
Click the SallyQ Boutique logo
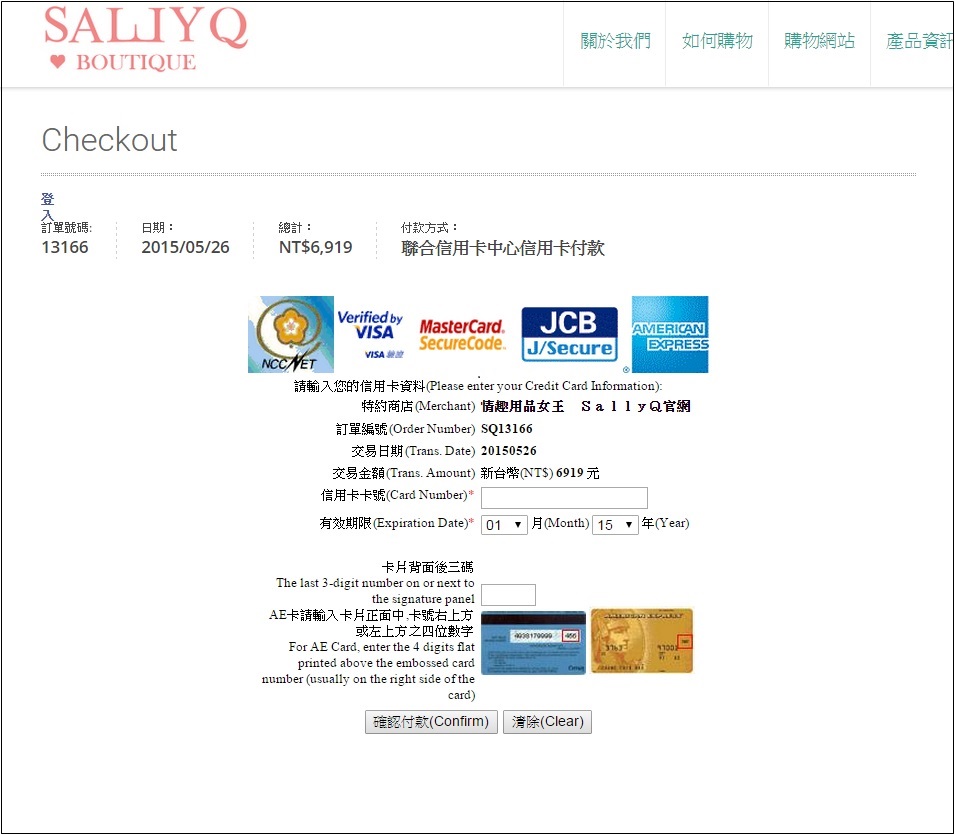pos(146,39)
